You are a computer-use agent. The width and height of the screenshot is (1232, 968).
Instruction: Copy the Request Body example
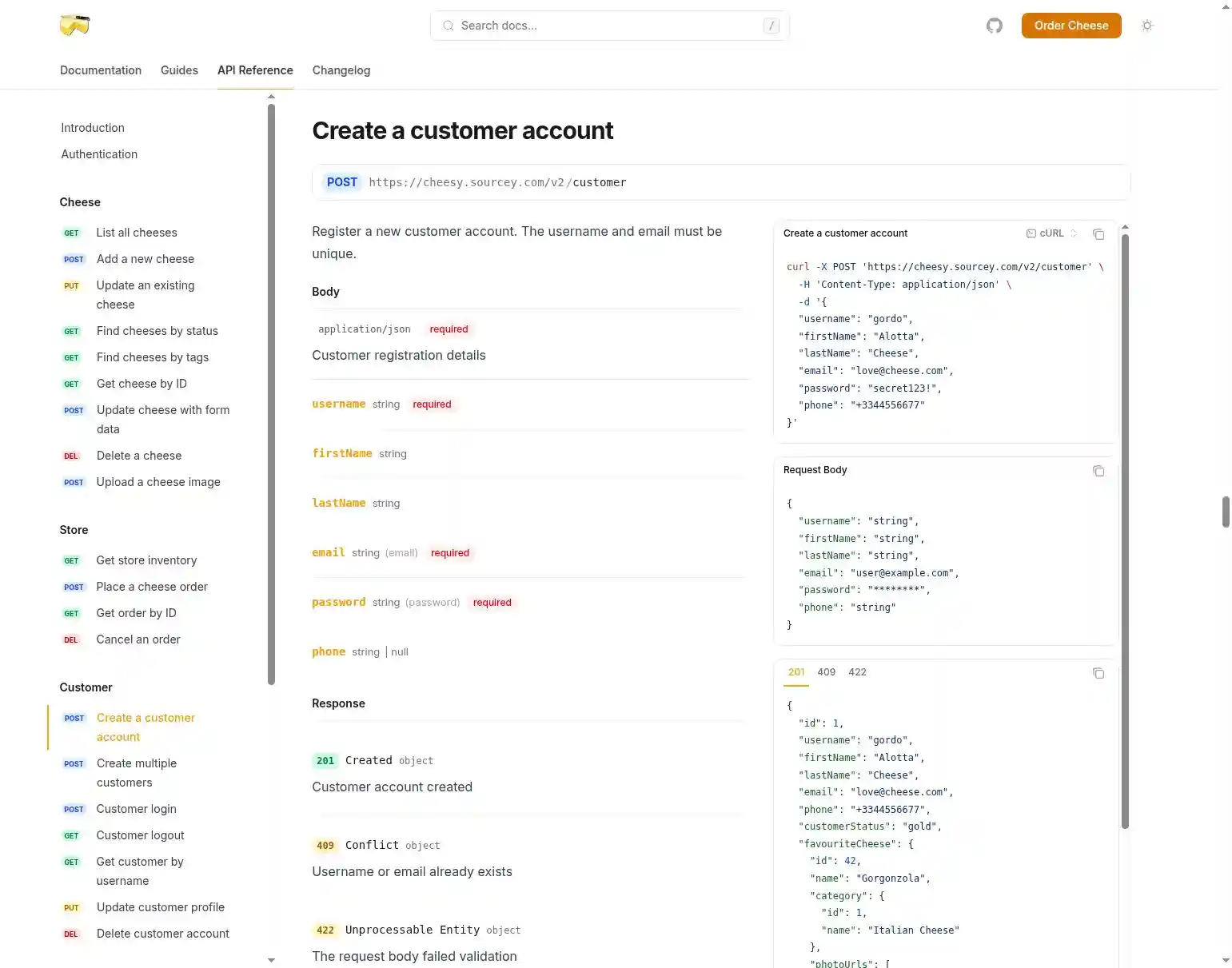point(1098,471)
